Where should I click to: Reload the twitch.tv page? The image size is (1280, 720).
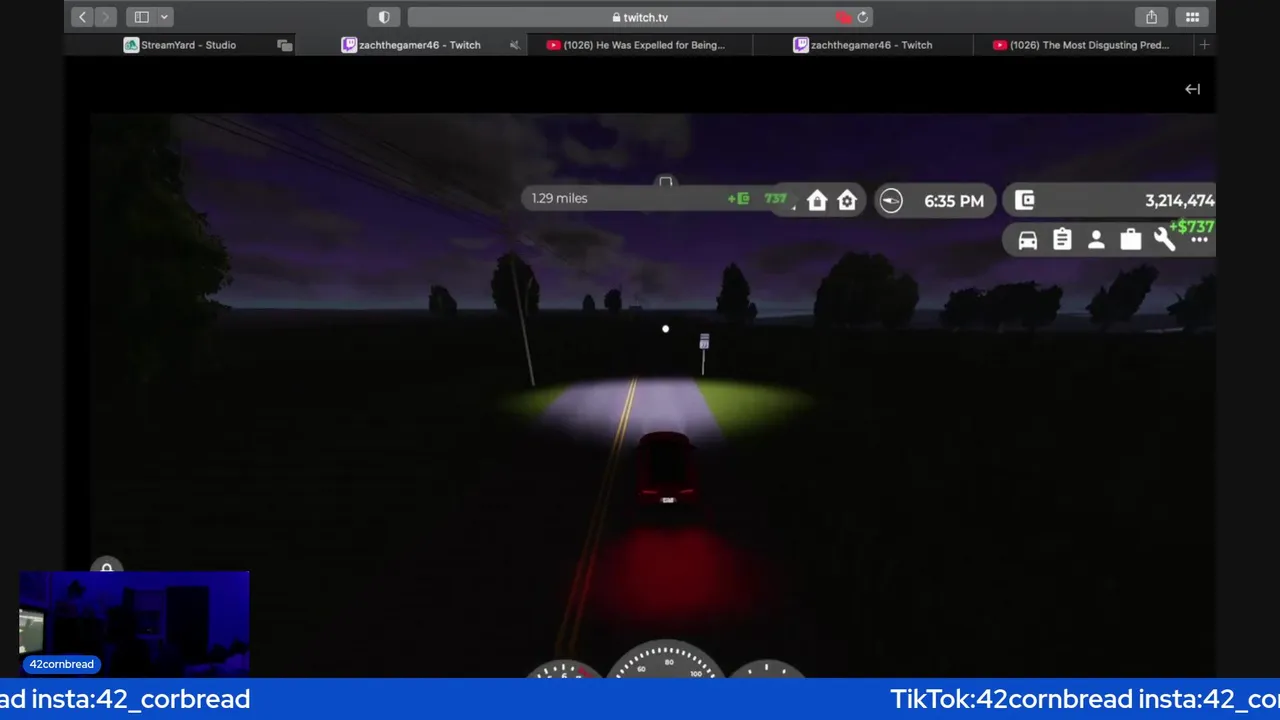click(x=862, y=17)
